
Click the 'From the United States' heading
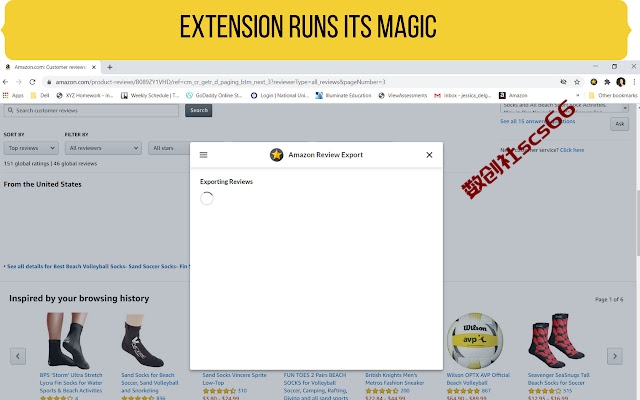(42, 184)
